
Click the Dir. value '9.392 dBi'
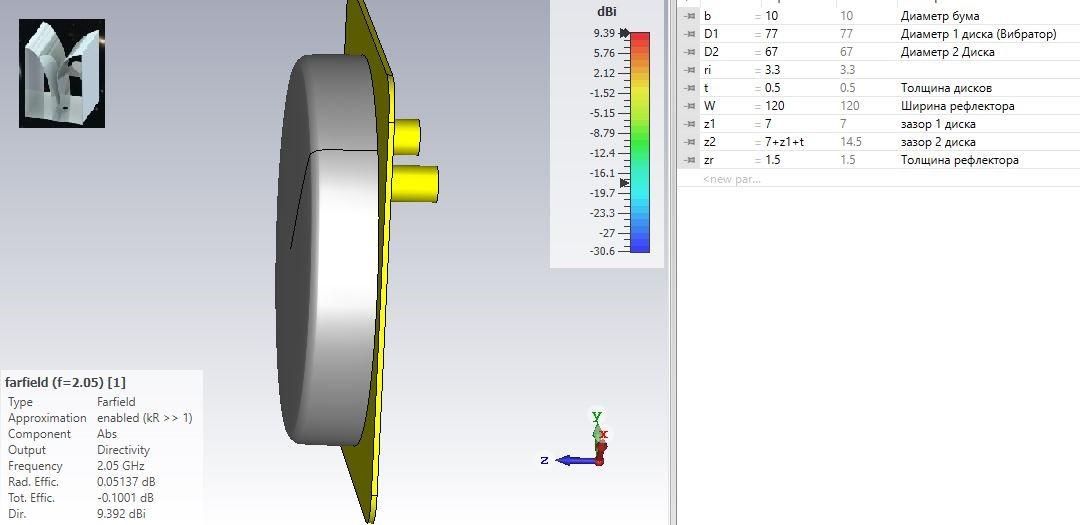pos(121,513)
